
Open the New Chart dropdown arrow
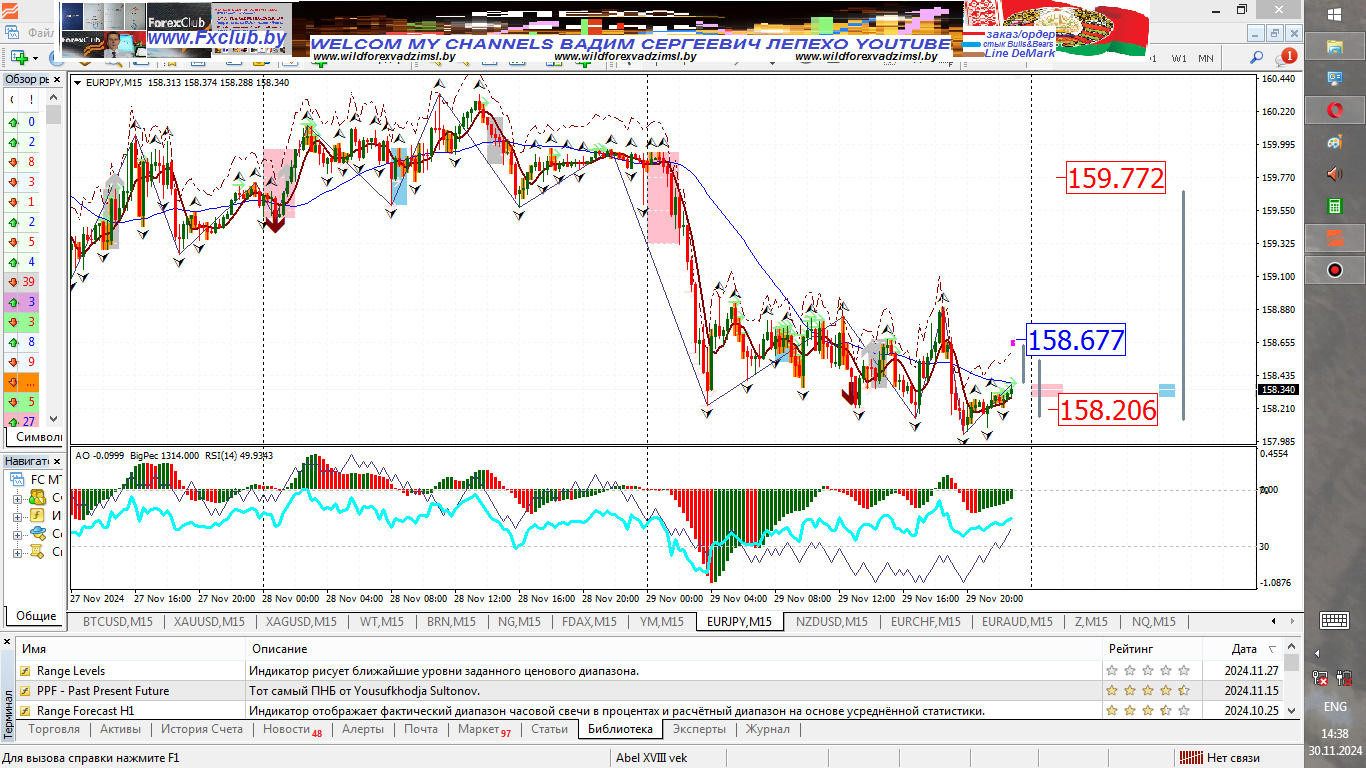coord(35,58)
